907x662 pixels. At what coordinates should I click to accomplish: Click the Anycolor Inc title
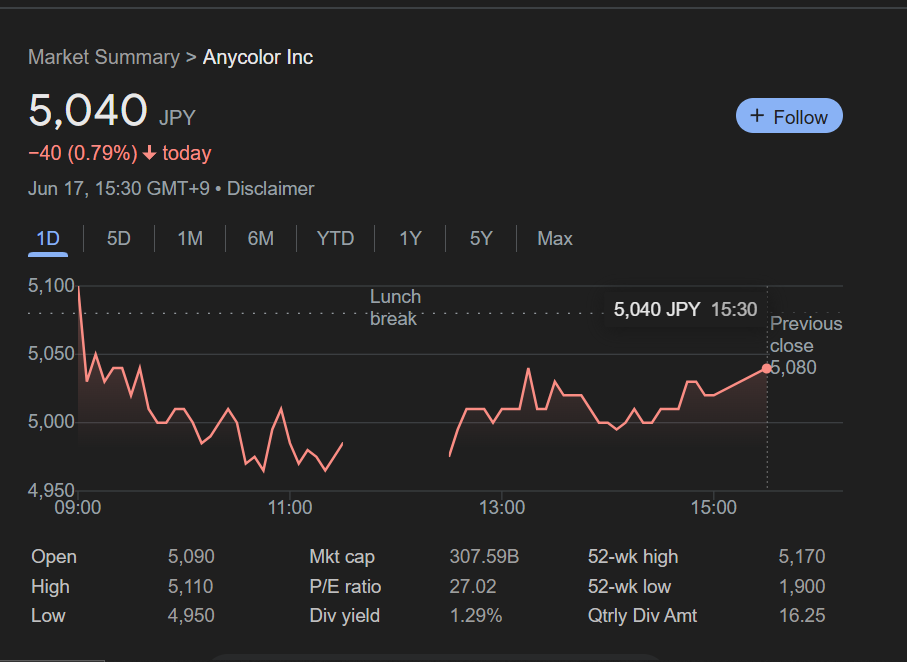258,57
